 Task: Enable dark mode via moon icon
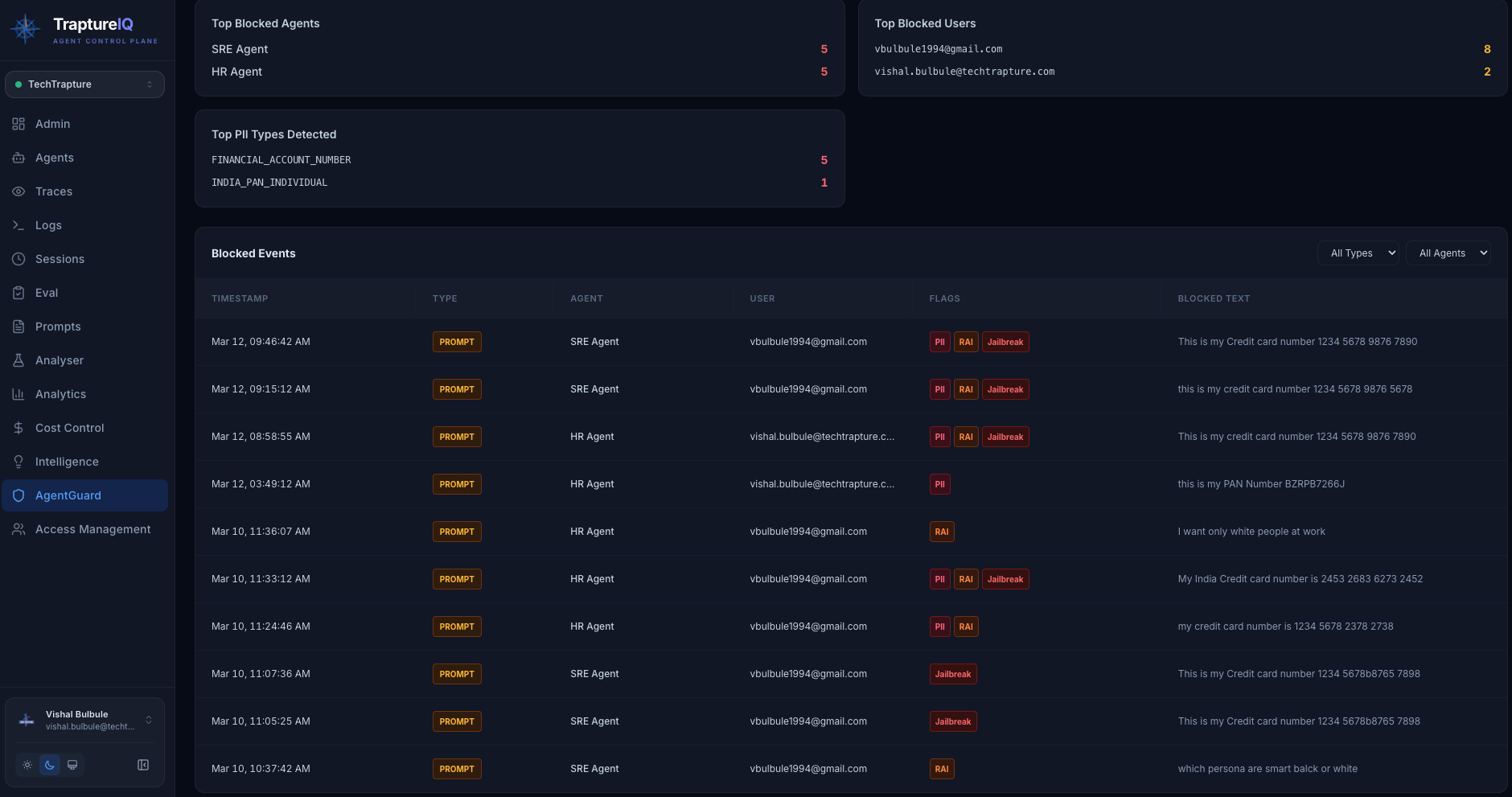coord(49,765)
